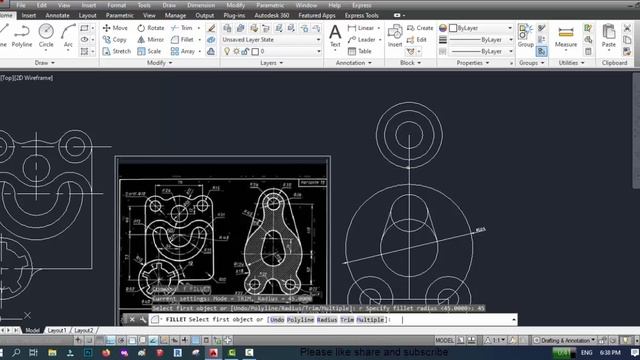
Task: Toggle group selection on/off in Groups panel
Action: pos(542,51)
